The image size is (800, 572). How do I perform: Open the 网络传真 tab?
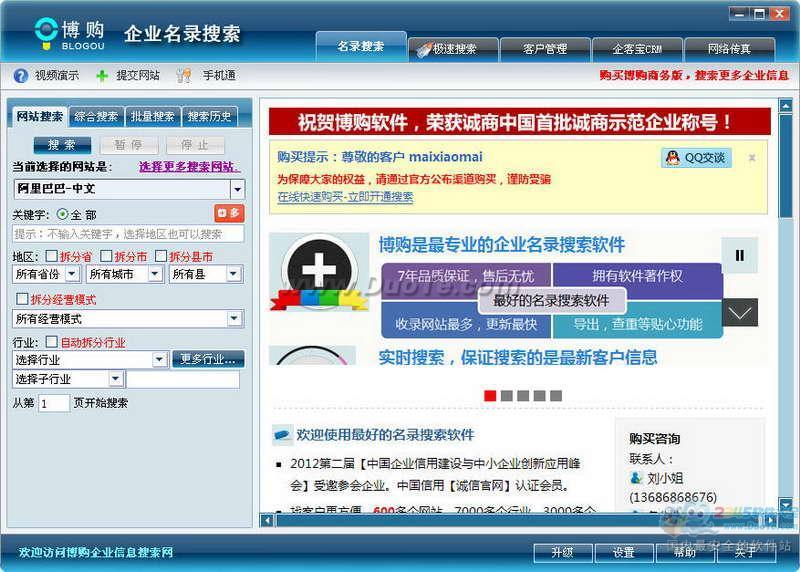coord(729,49)
